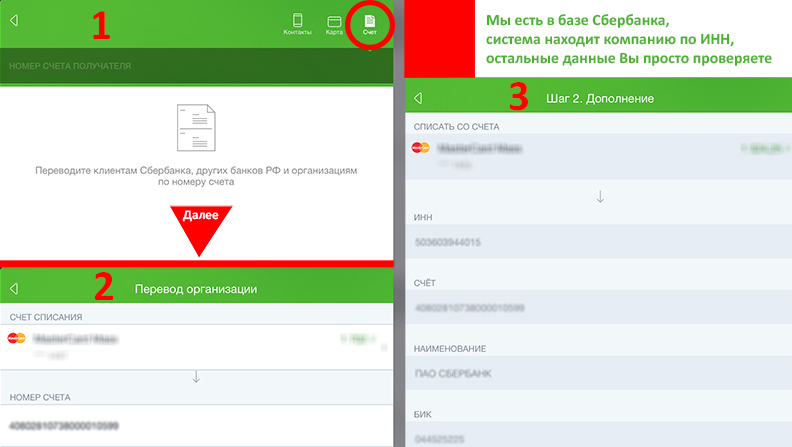Select the Счет document icon tab
This screenshot has height=447, width=792.
coord(370,24)
